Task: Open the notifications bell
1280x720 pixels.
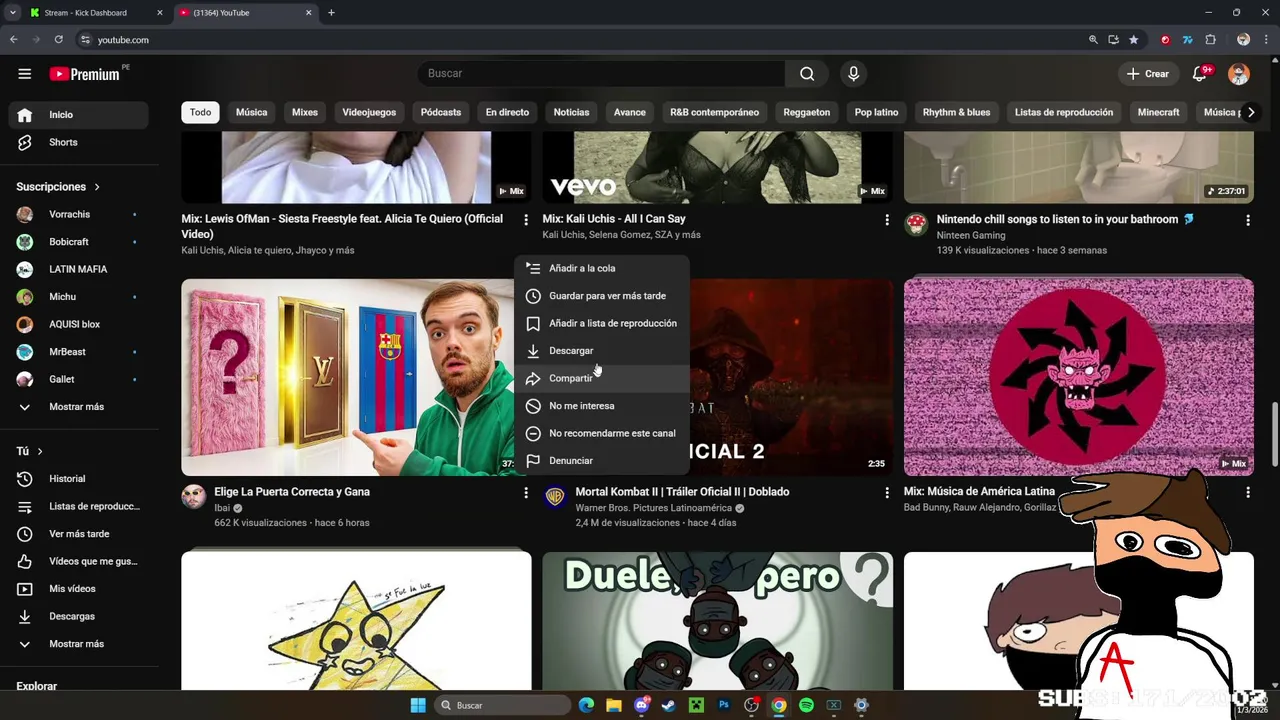Action: tap(1200, 74)
